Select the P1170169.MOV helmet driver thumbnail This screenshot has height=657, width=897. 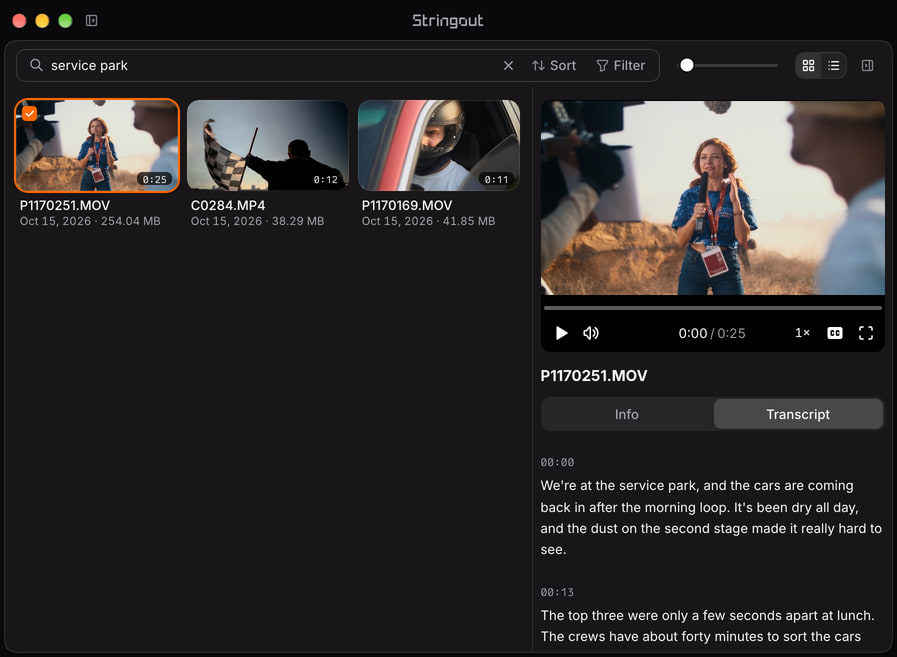[439, 145]
